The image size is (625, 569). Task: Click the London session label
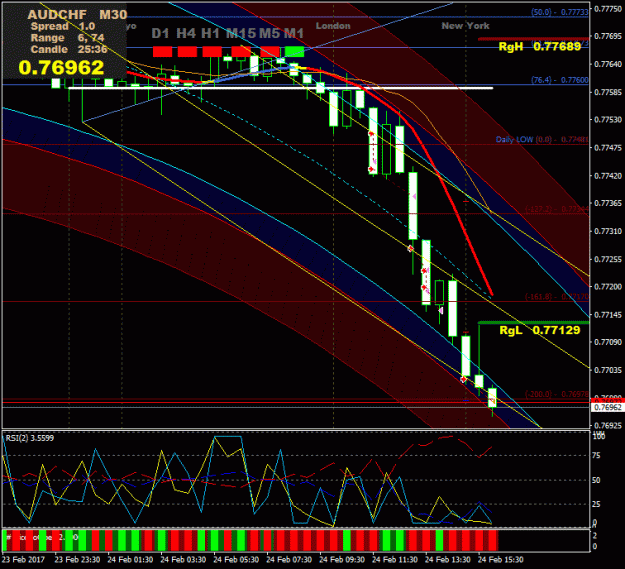[x=333, y=26]
